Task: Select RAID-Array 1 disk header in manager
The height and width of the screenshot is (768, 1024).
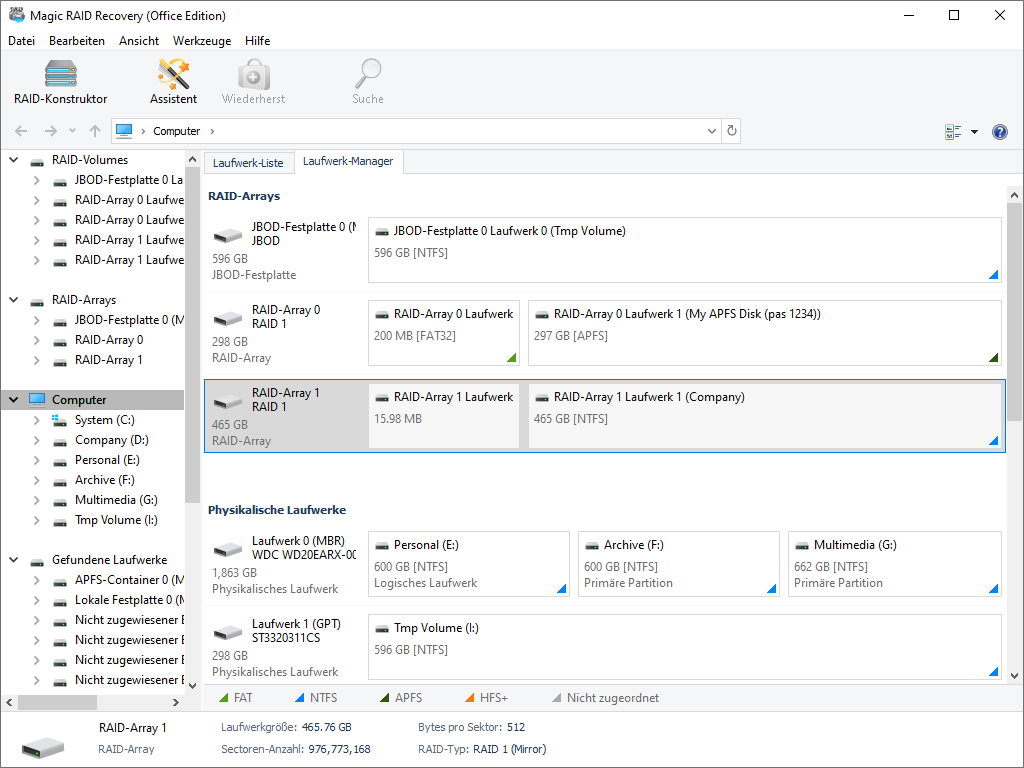Action: [x=285, y=416]
